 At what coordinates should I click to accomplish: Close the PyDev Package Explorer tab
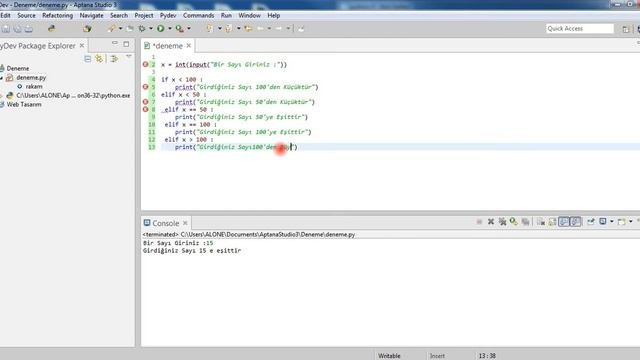click(82, 46)
